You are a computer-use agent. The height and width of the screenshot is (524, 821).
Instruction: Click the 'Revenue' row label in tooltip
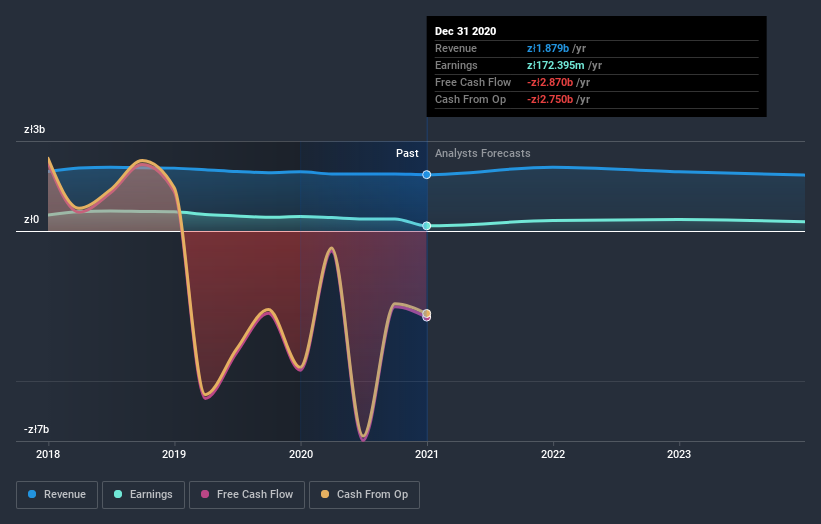click(x=456, y=48)
